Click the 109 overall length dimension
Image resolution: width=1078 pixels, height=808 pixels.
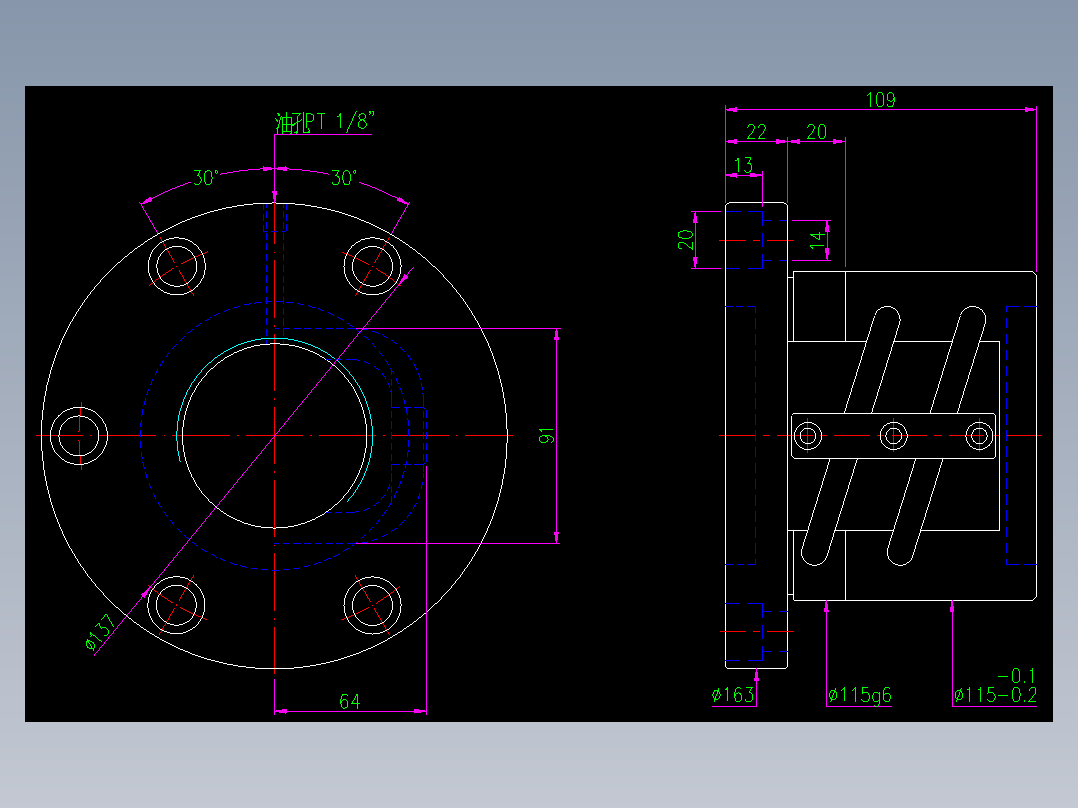coord(881,100)
